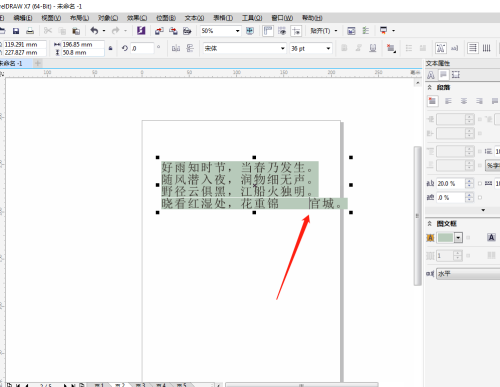Click the frame background color swatch

445,238
